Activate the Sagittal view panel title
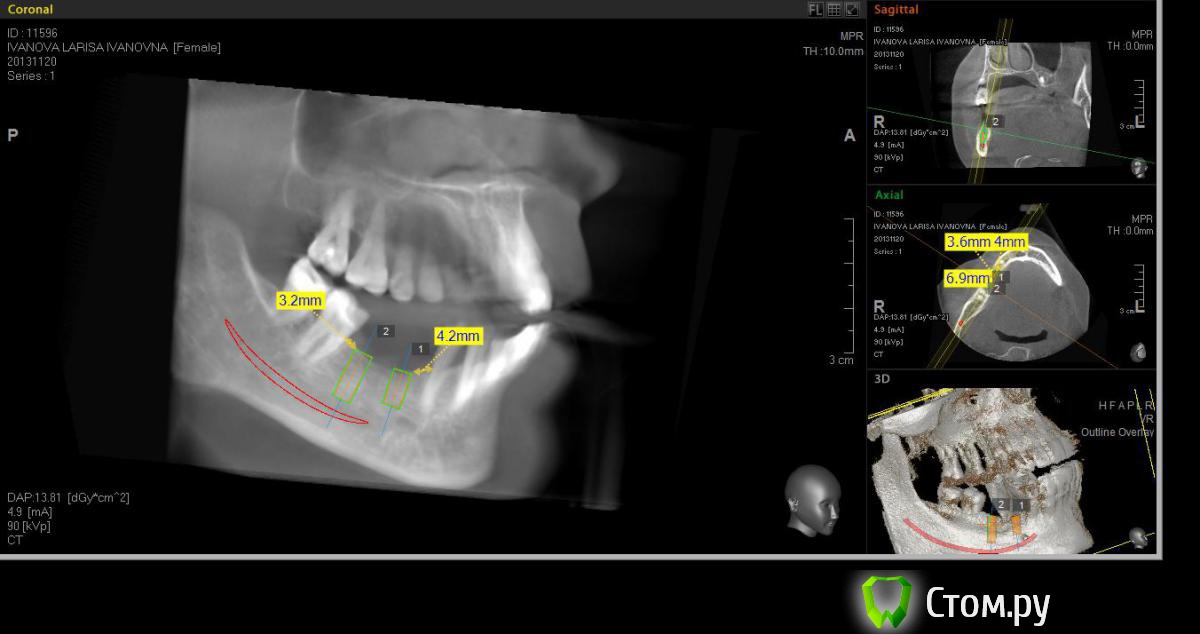The height and width of the screenshot is (634, 1200). (896, 9)
